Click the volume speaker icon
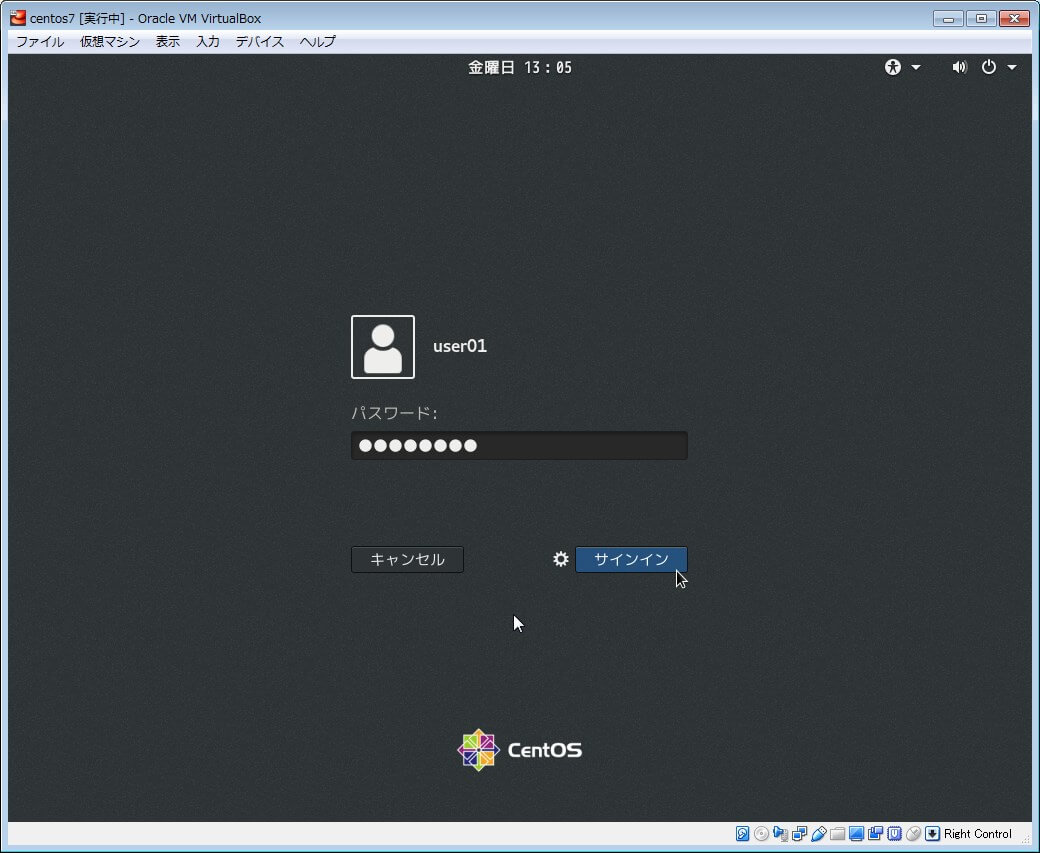The image size is (1040, 853). coord(959,67)
